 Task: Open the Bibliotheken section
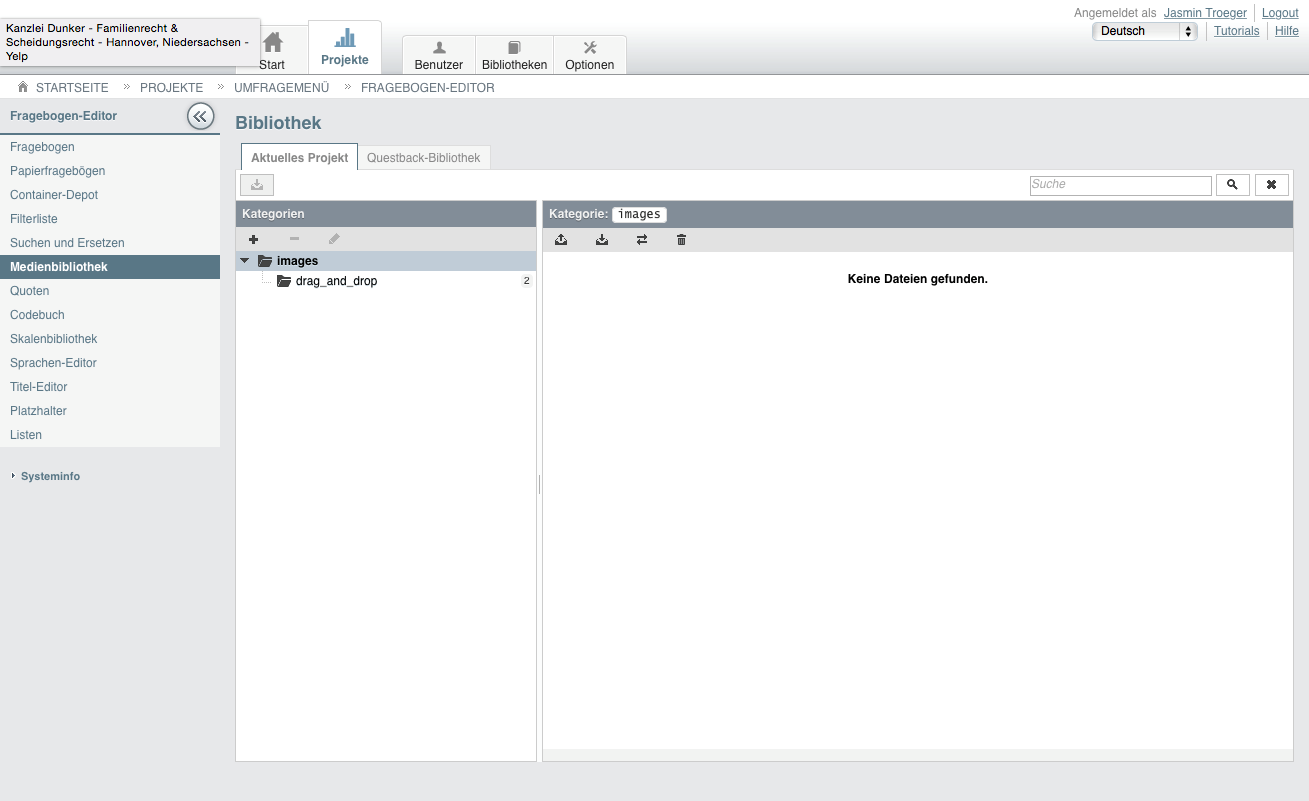[x=514, y=55]
